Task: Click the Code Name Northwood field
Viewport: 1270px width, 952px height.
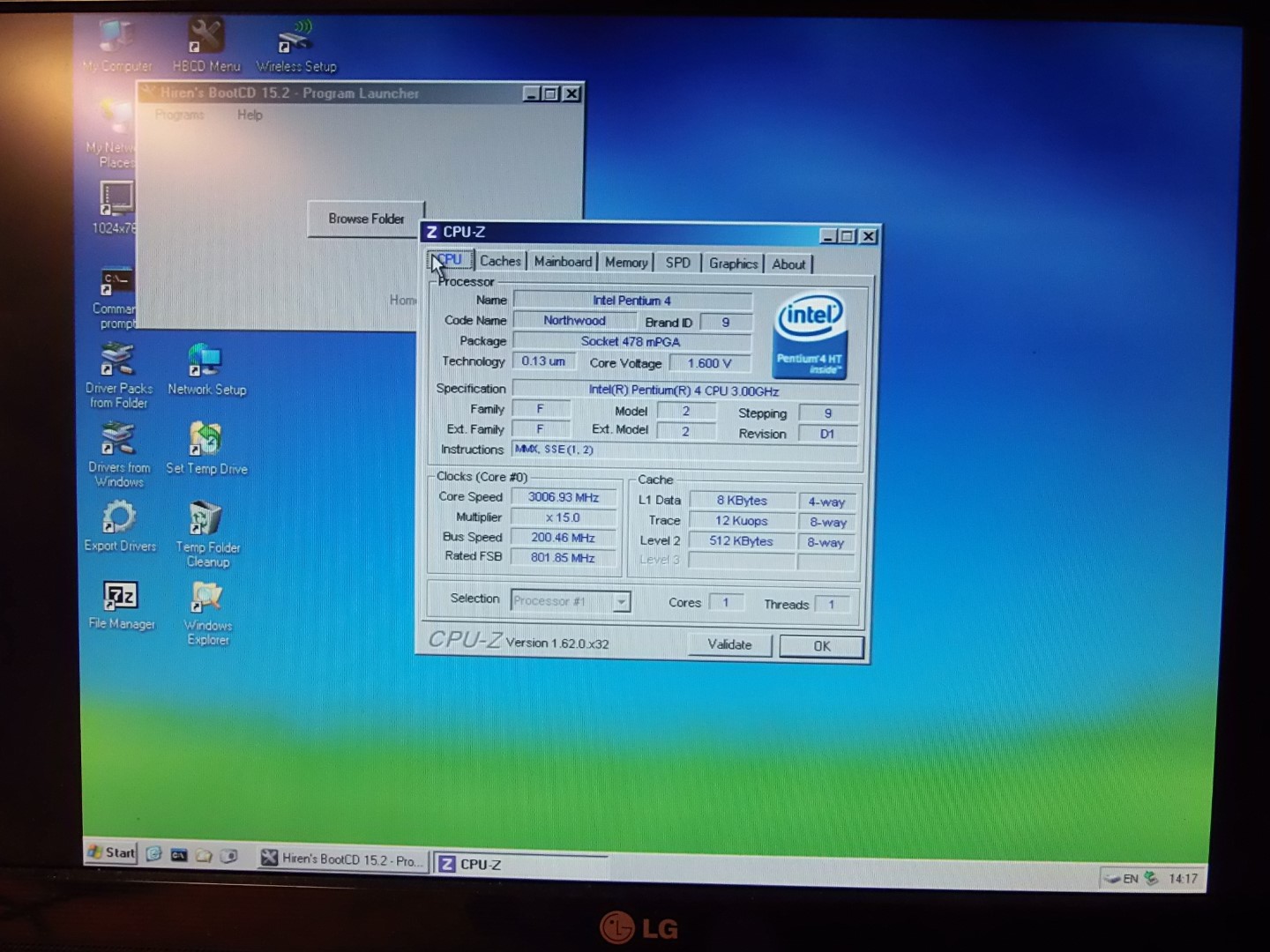Action: [574, 321]
